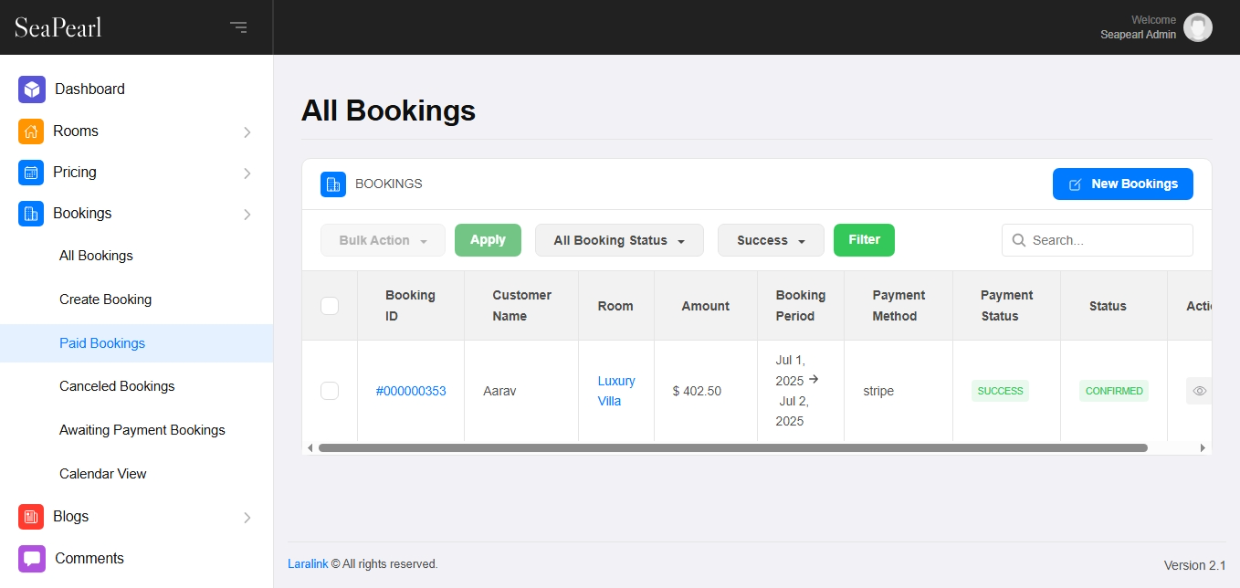Expand the Rooms submenu chevron
Image resolution: width=1240 pixels, height=588 pixels.
(247, 132)
